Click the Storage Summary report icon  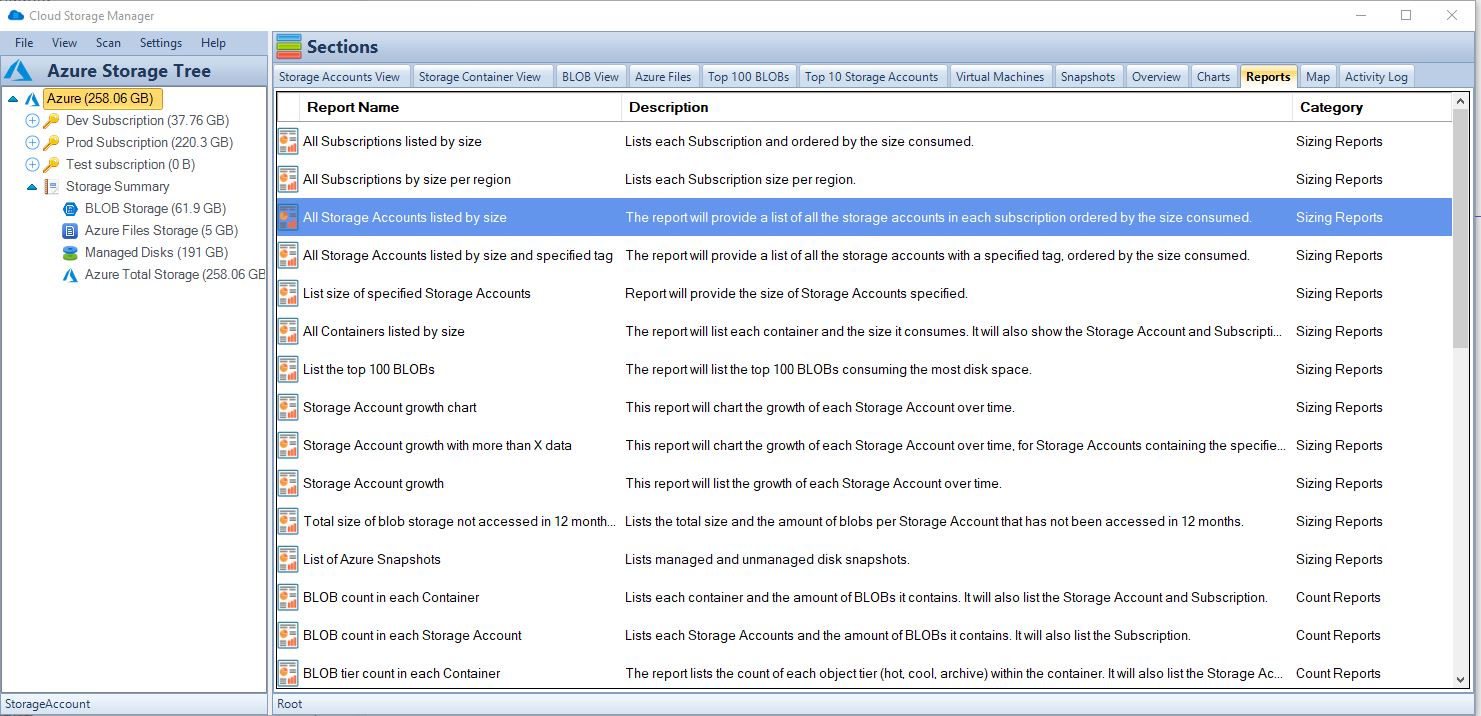coord(51,187)
